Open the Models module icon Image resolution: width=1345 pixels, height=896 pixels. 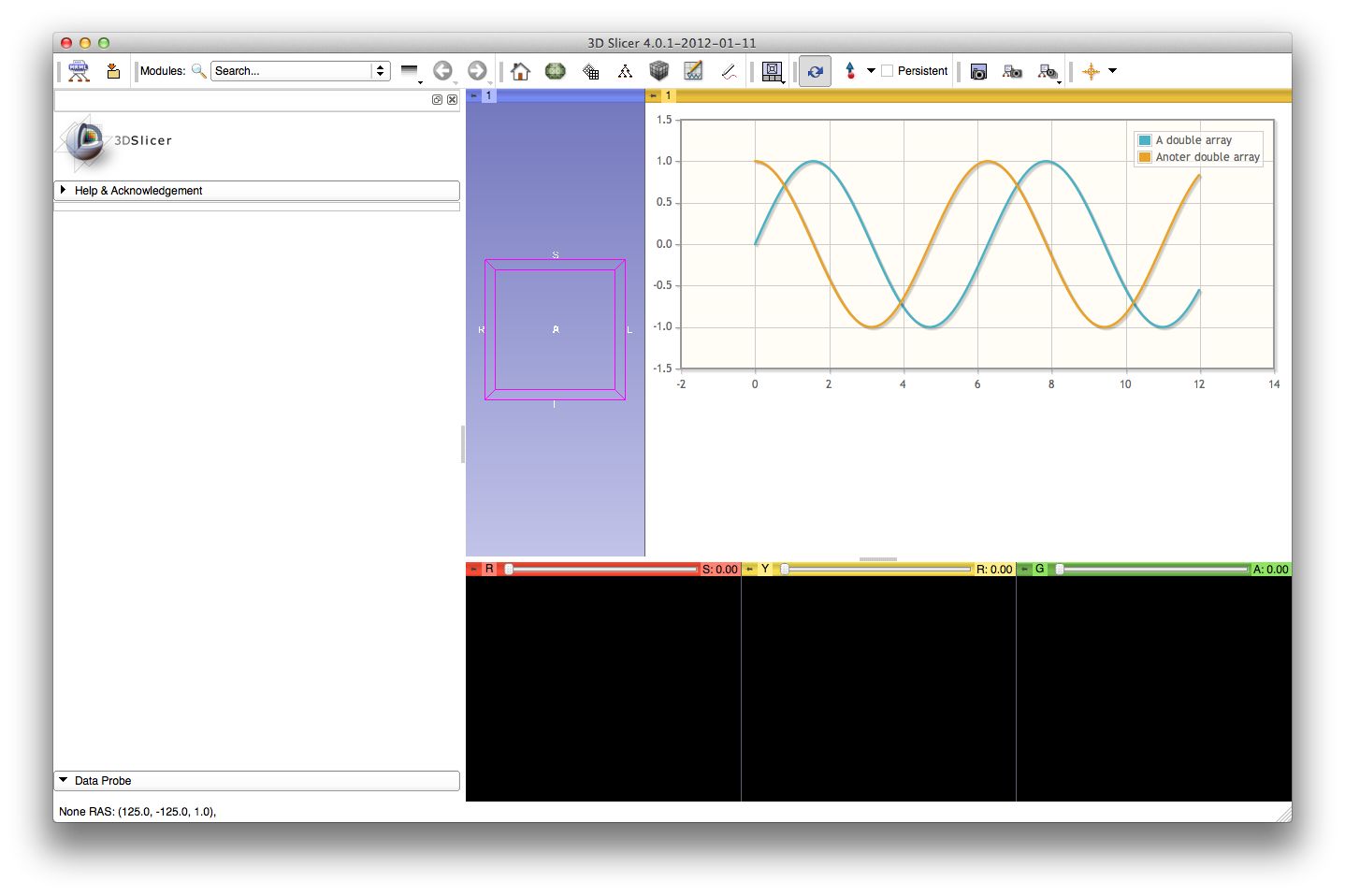[556, 71]
